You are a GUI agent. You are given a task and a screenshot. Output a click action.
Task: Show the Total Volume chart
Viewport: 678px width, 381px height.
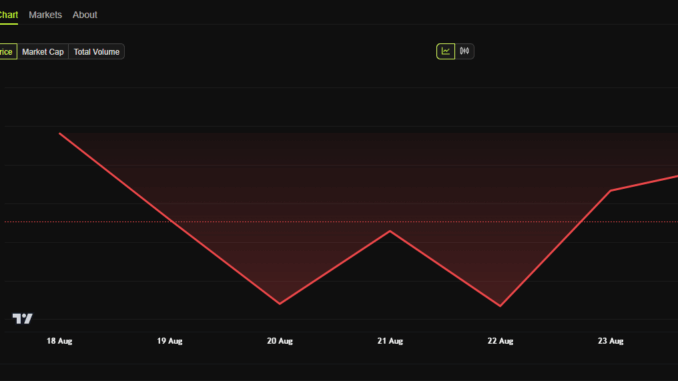(x=96, y=51)
